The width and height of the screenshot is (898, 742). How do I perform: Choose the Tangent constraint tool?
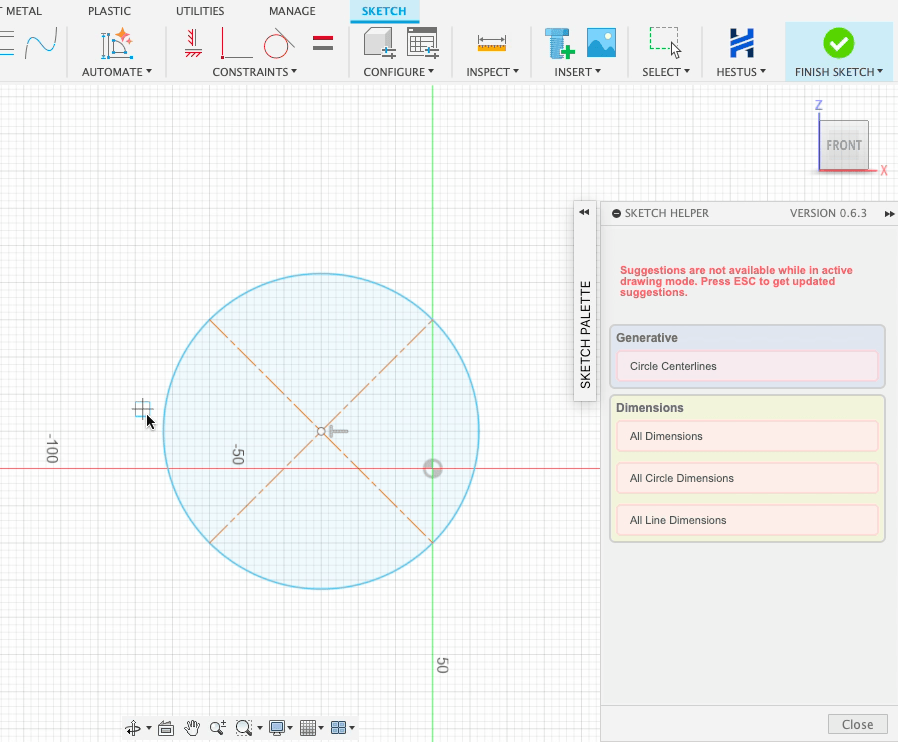point(278,43)
